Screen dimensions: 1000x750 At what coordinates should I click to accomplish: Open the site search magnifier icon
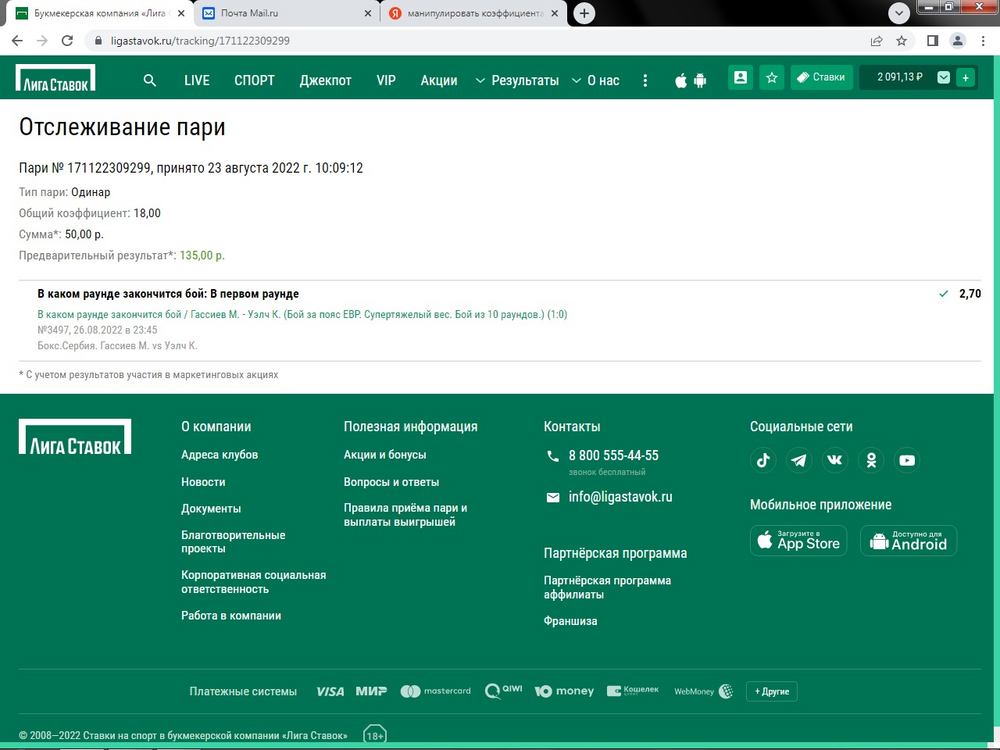point(150,80)
